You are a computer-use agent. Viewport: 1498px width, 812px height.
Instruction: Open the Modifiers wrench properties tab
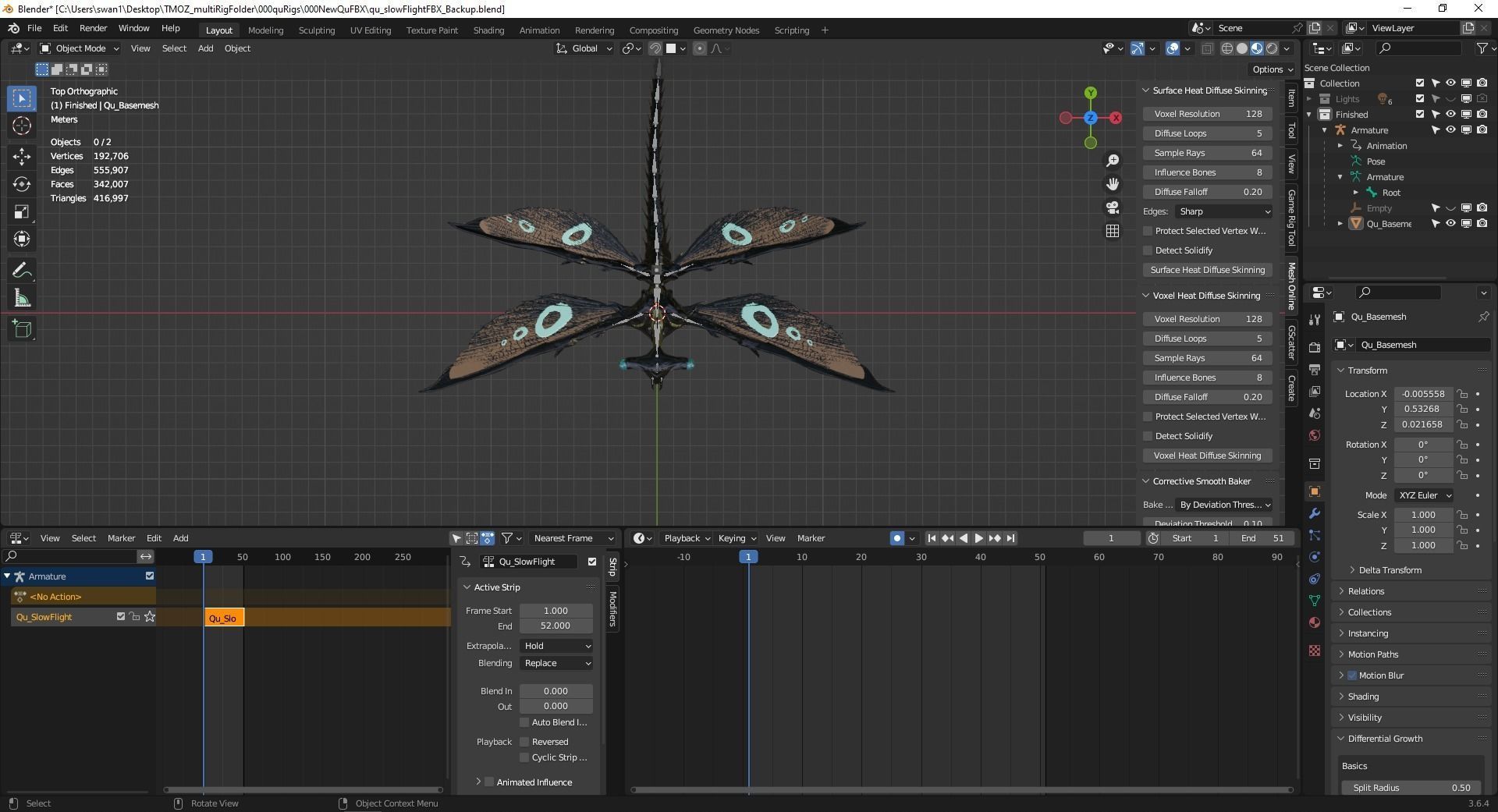pos(1315,513)
